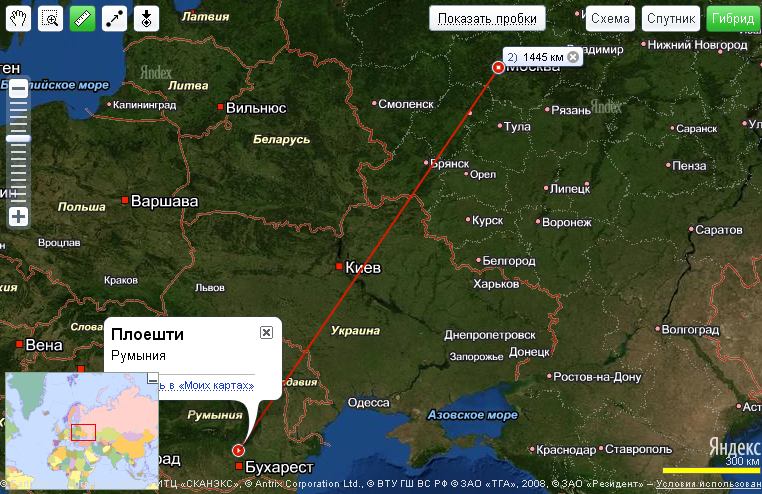762x494 pixels.
Task: Select the hand pan tool
Action: 18,18
